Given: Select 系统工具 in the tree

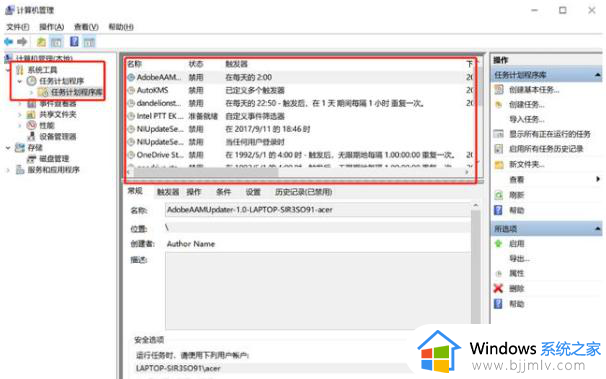Looking at the screenshot, I should [x=43, y=70].
